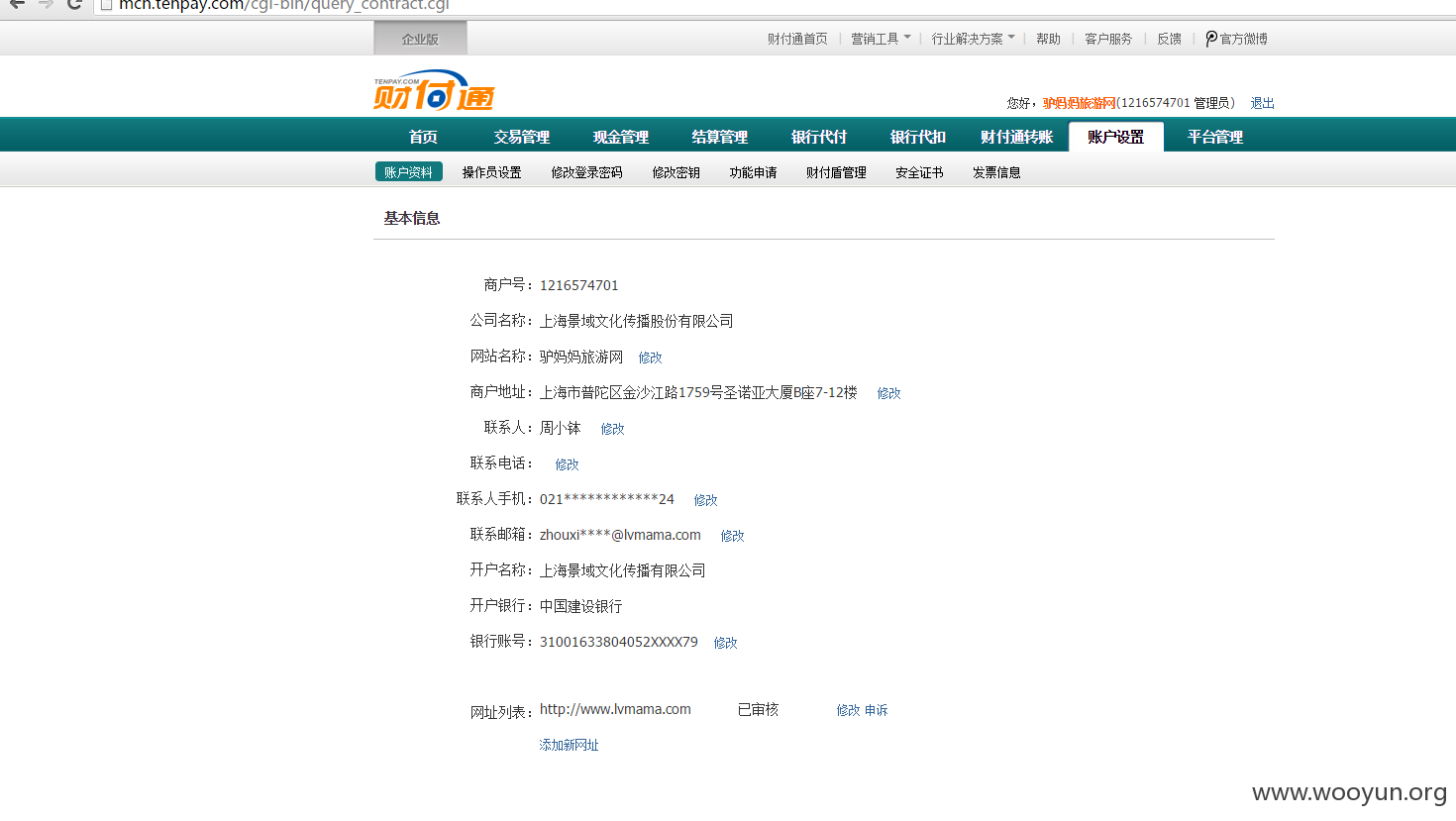The height and width of the screenshot is (821, 1456).
Task: Reload the page with the refresh icon
Action: tap(74, 4)
